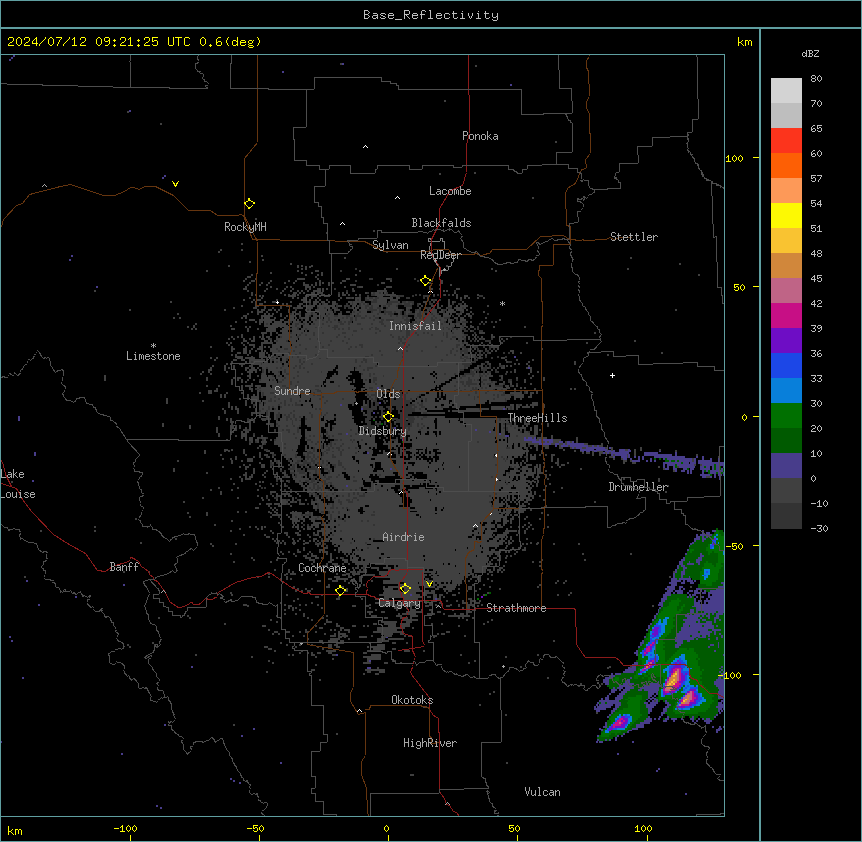
Task: Pick the blue 36 dBZ legend swatch
Action: click(786, 365)
